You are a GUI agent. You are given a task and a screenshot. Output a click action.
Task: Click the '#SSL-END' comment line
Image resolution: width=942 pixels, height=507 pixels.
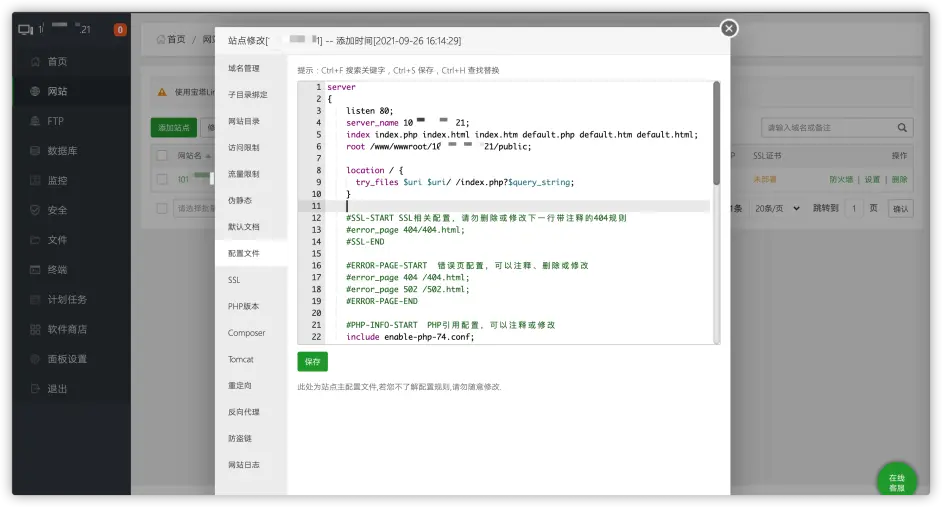tap(365, 241)
